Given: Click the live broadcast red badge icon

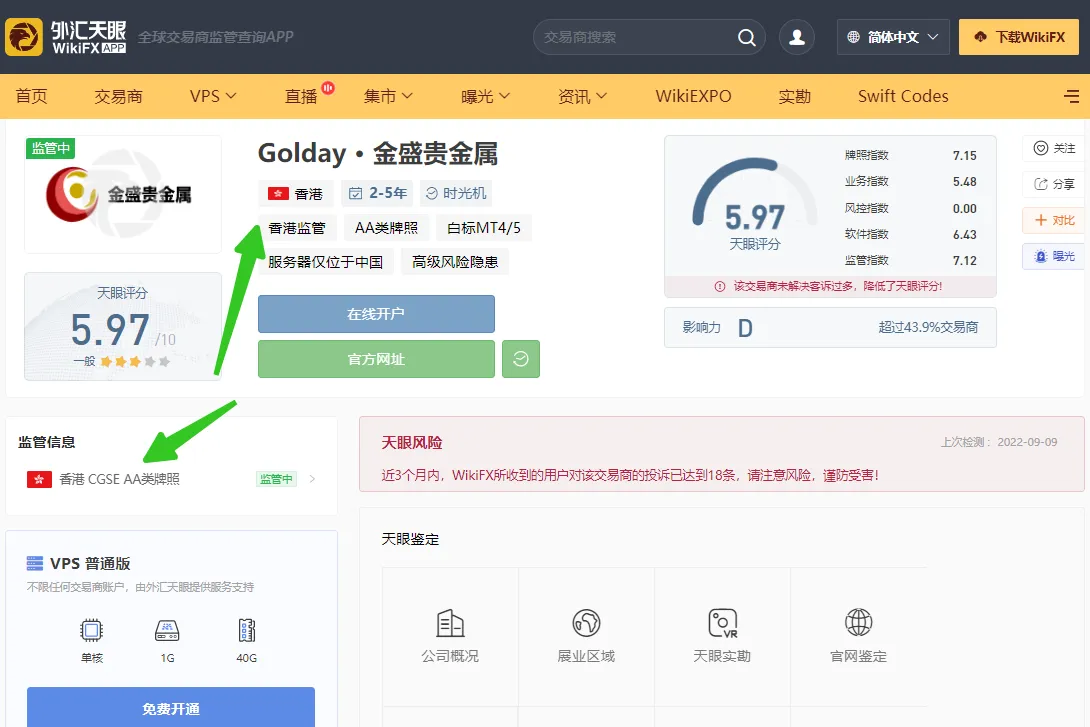Looking at the screenshot, I should click(x=328, y=88).
